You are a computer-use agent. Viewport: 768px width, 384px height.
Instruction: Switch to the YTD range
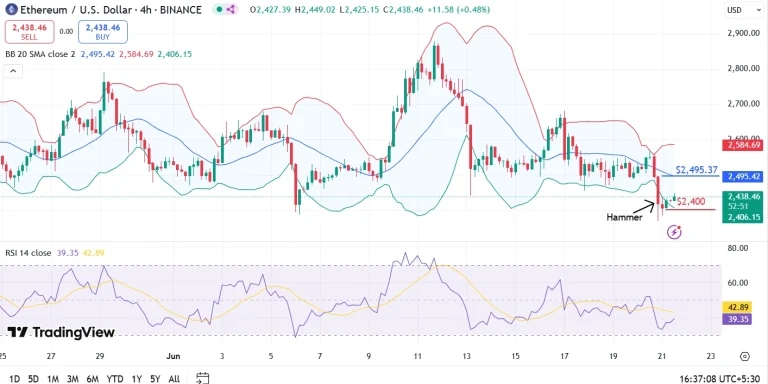pyautogui.click(x=115, y=379)
